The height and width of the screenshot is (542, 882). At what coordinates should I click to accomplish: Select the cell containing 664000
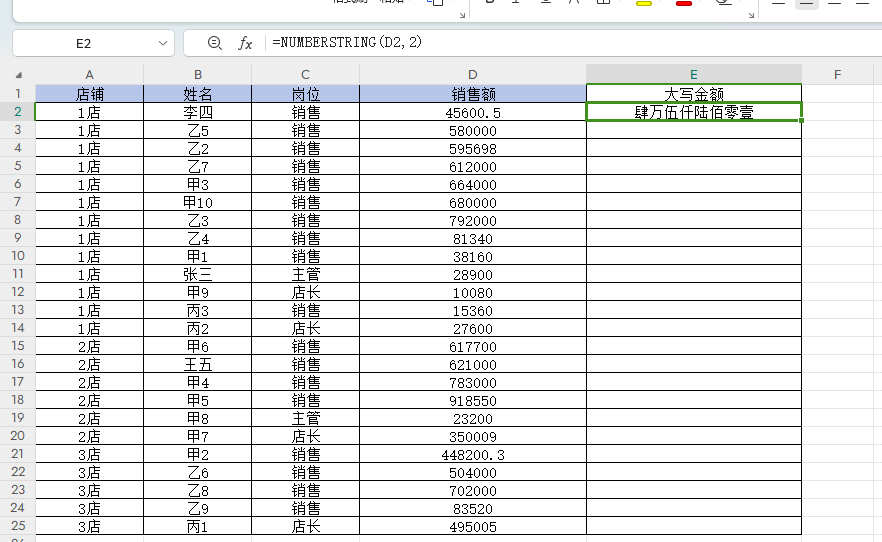pos(472,184)
